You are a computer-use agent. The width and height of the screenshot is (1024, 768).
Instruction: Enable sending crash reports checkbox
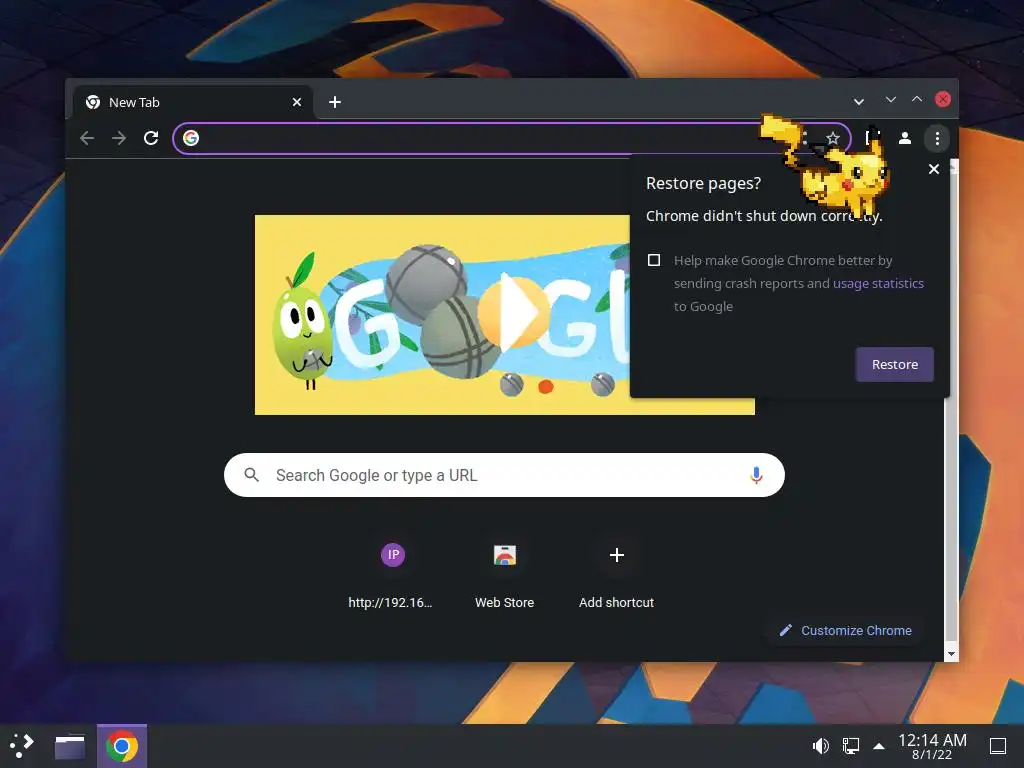pyautogui.click(x=654, y=260)
